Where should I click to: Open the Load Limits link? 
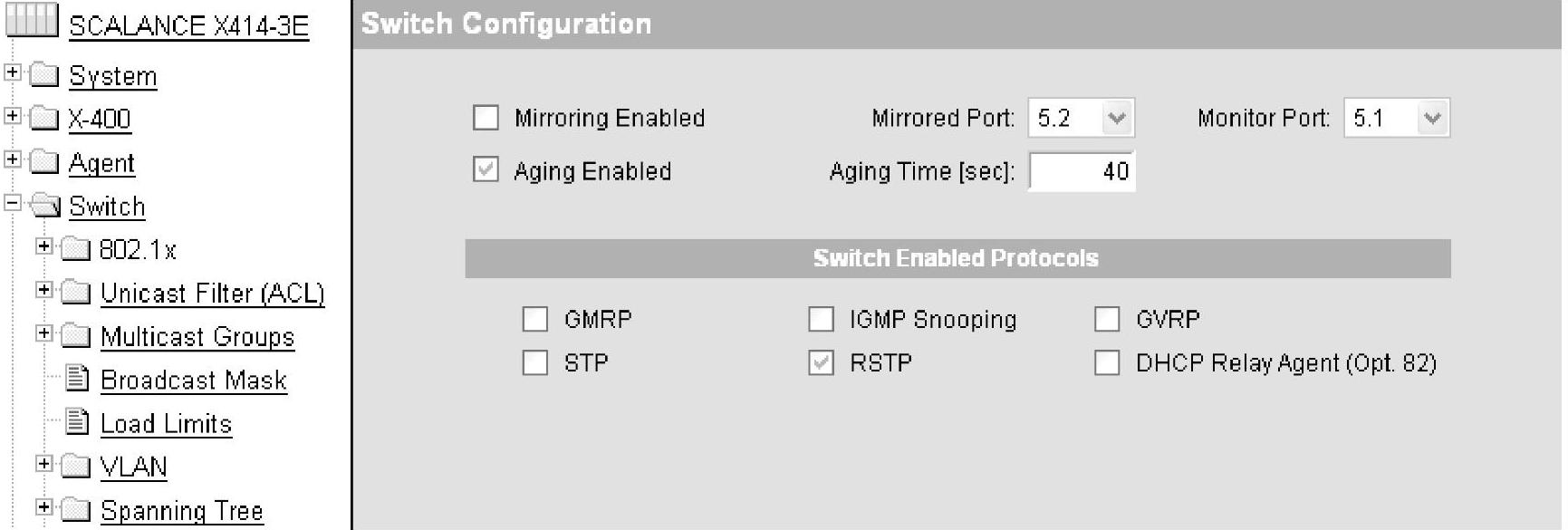166,424
